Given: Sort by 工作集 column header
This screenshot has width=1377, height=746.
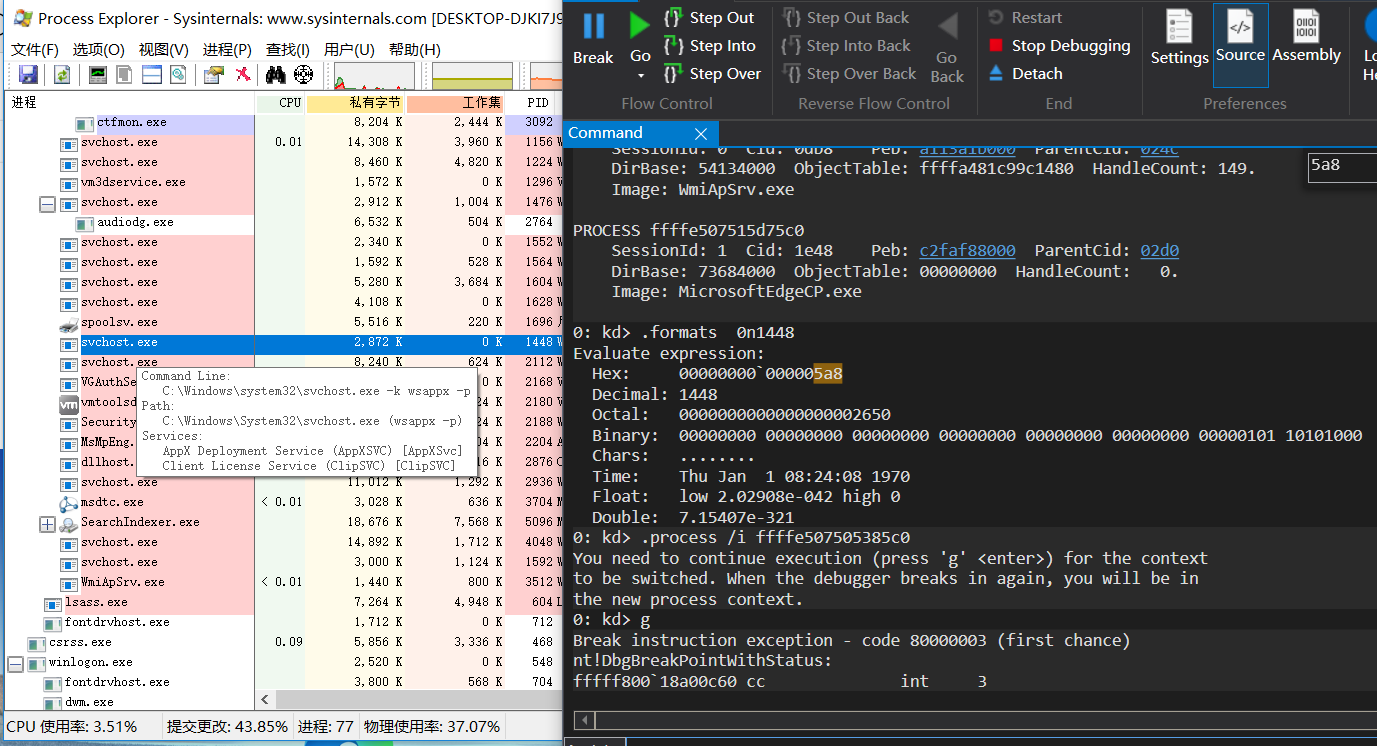Looking at the screenshot, I should (x=456, y=103).
